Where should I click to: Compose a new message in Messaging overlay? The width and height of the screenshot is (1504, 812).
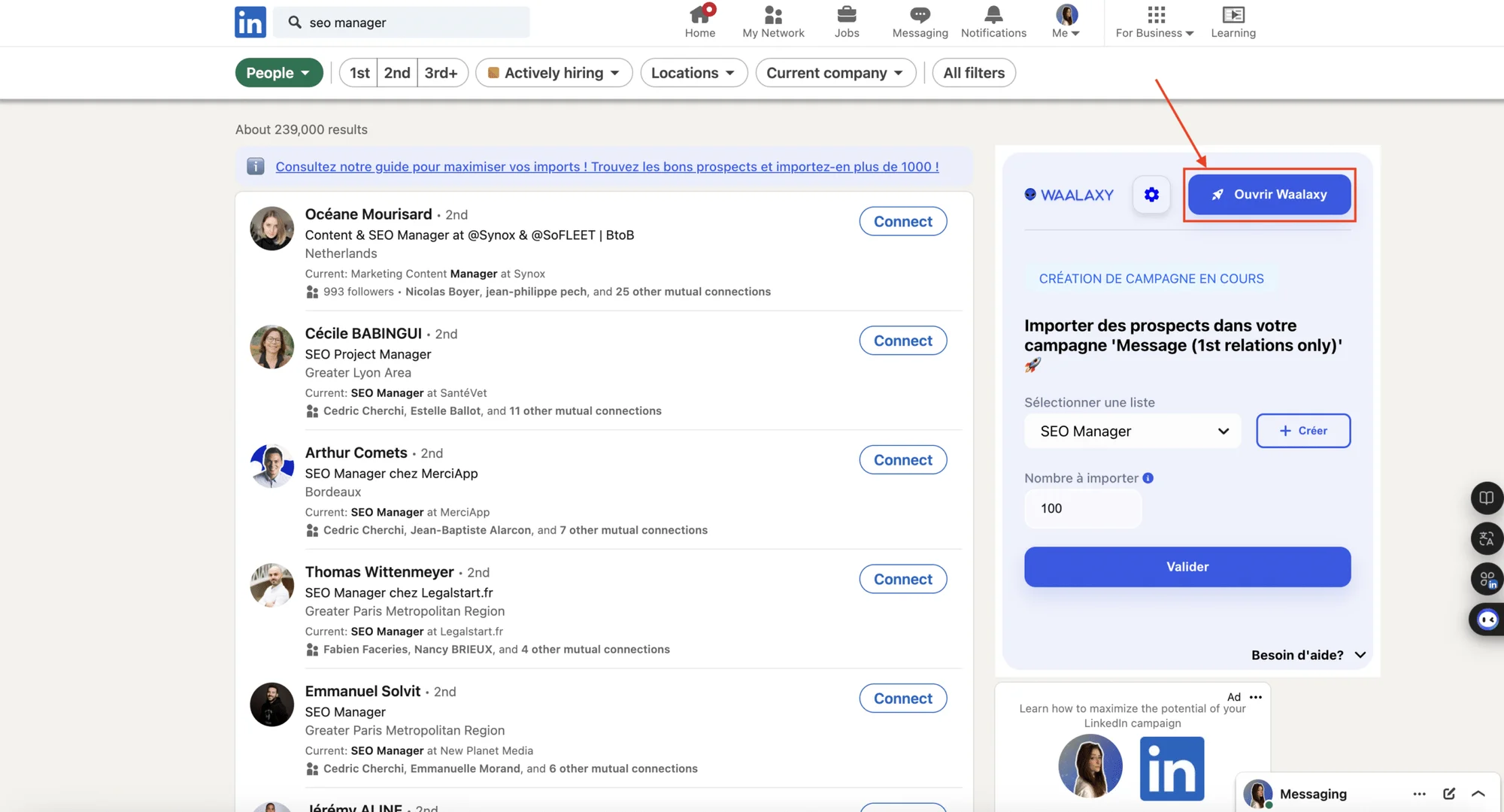click(1449, 794)
